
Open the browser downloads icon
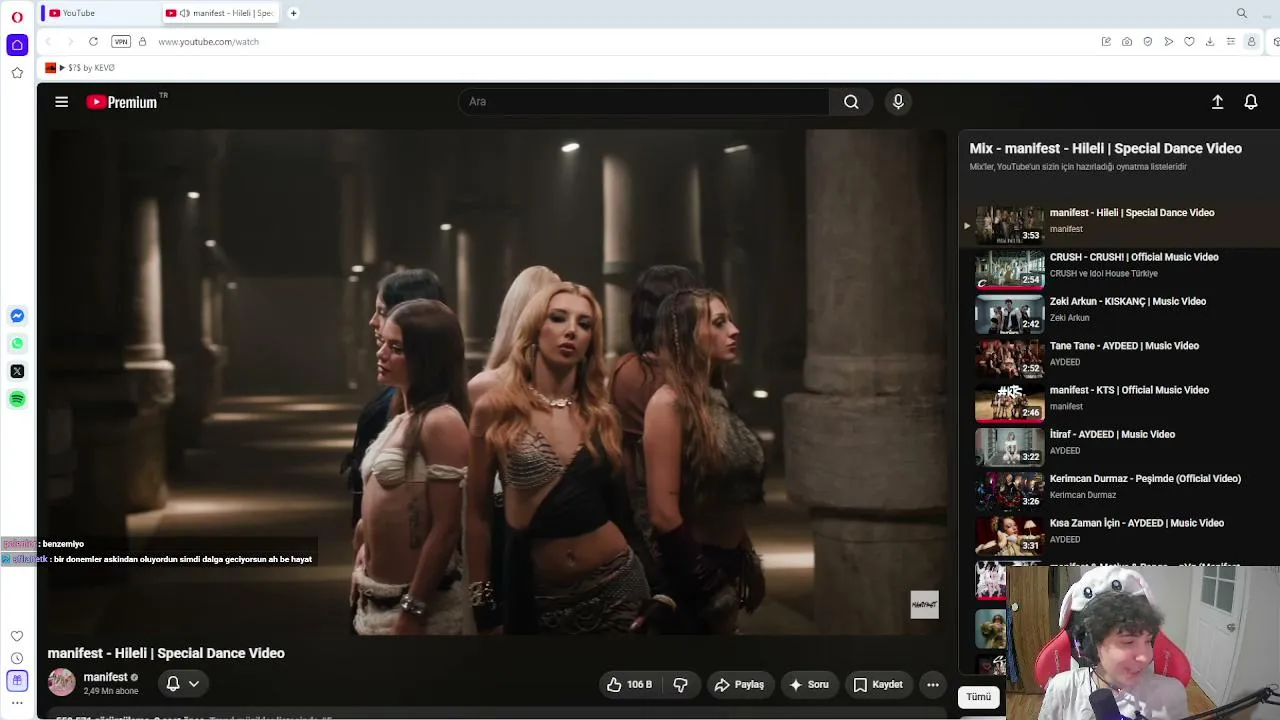click(x=1210, y=42)
